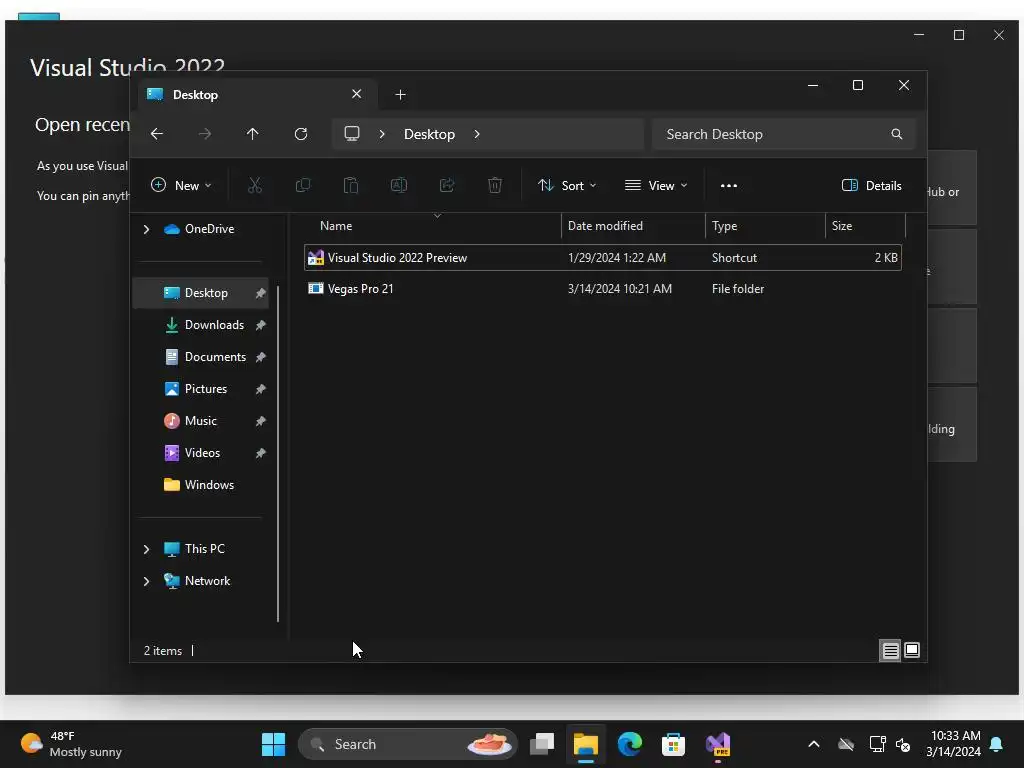1024x768 pixels.
Task: Open the notification bell
Action: click(x=997, y=744)
